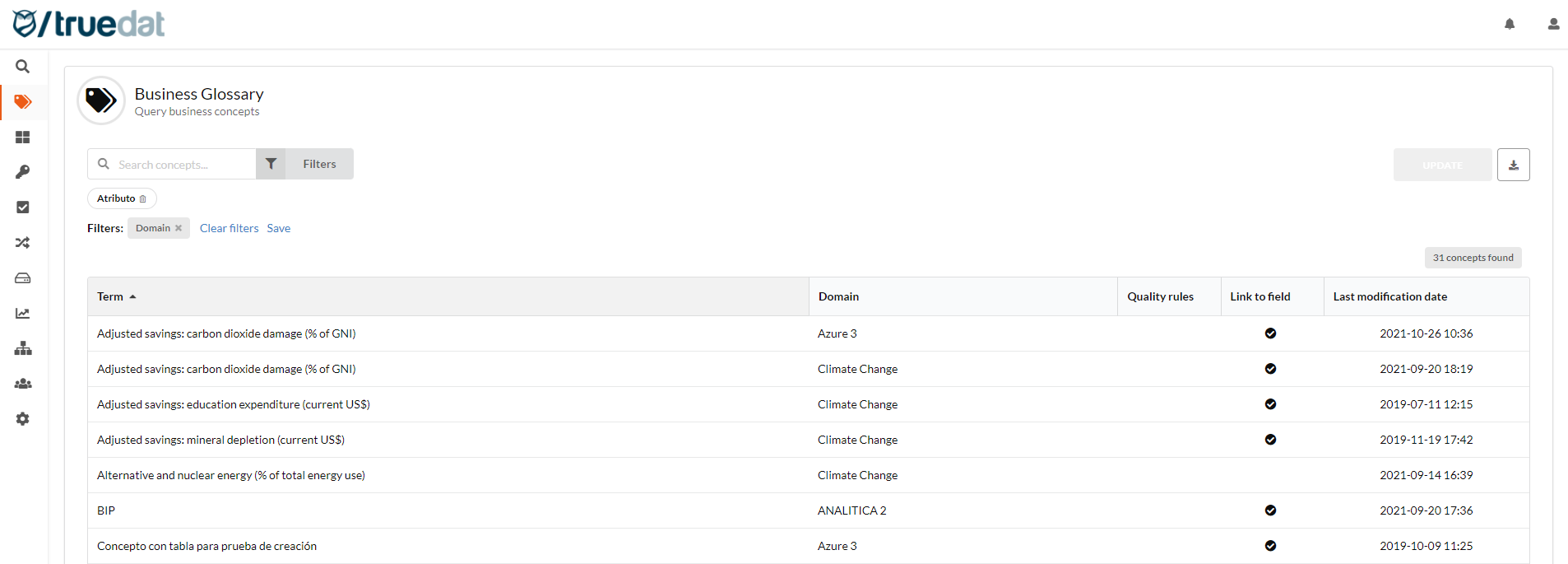Delete the Atributo saved filter via trash icon
This screenshot has width=1568, height=564.
click(x=143, y=199)
